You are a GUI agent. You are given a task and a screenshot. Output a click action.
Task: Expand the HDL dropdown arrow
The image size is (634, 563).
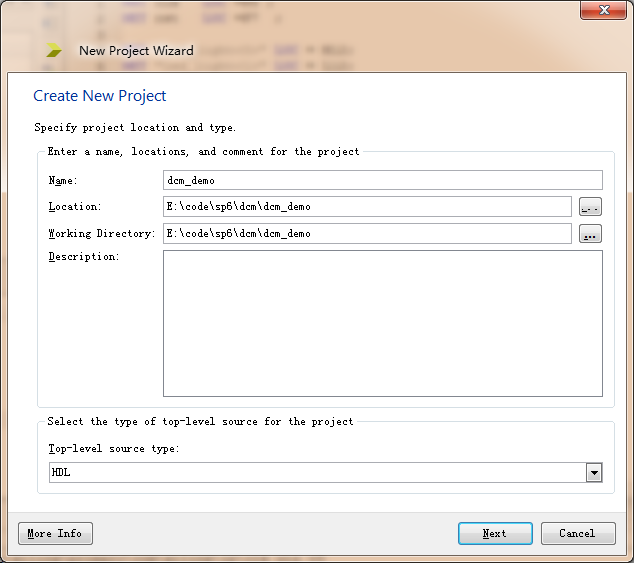point(594,473)
